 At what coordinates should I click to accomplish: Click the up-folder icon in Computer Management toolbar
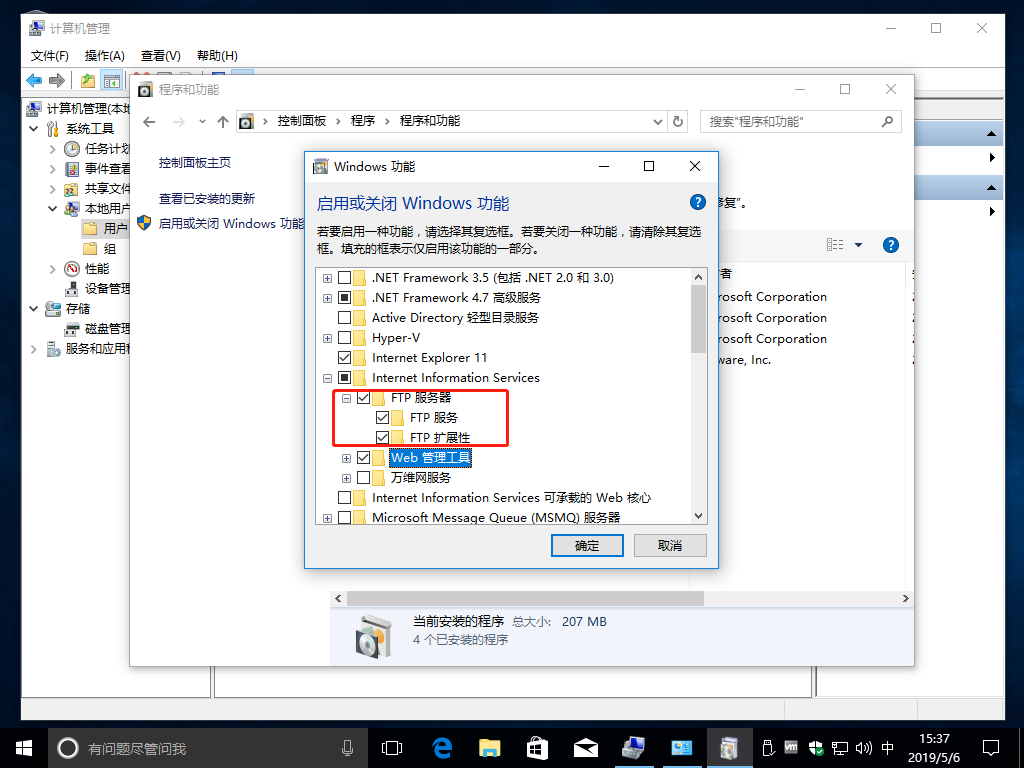tap(88, 80)
